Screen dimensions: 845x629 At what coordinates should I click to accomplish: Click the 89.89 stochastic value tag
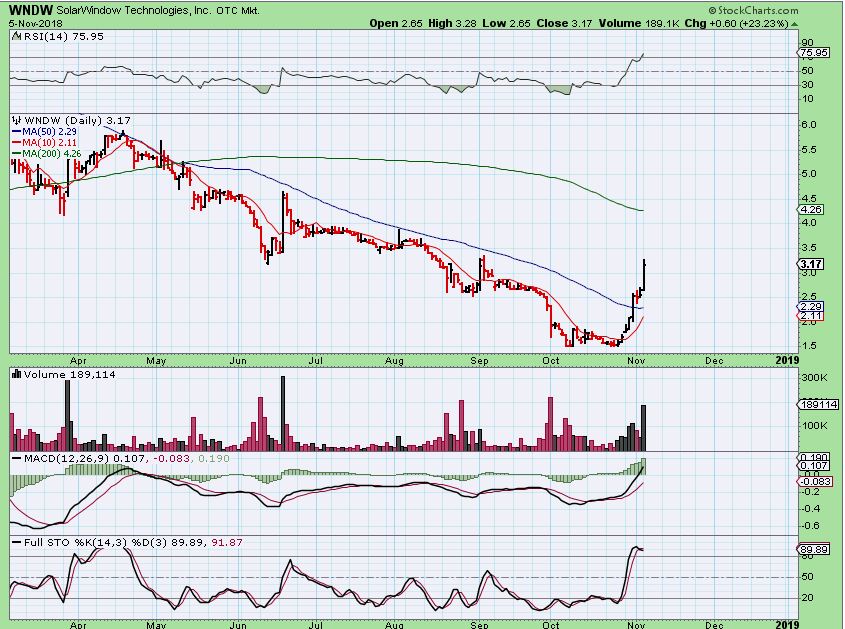(x=813, y=549)
